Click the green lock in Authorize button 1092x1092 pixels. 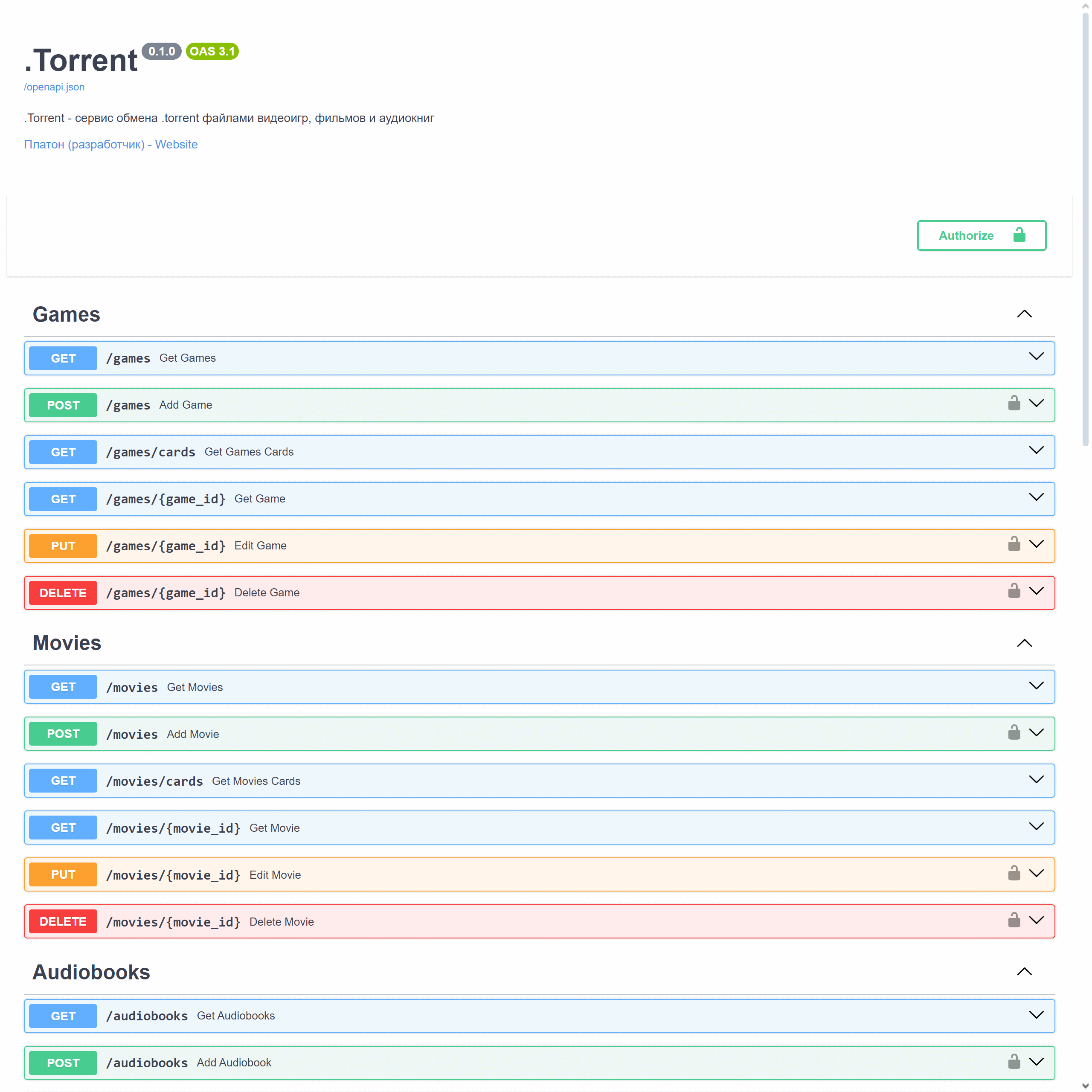(x=1019, y=235)
